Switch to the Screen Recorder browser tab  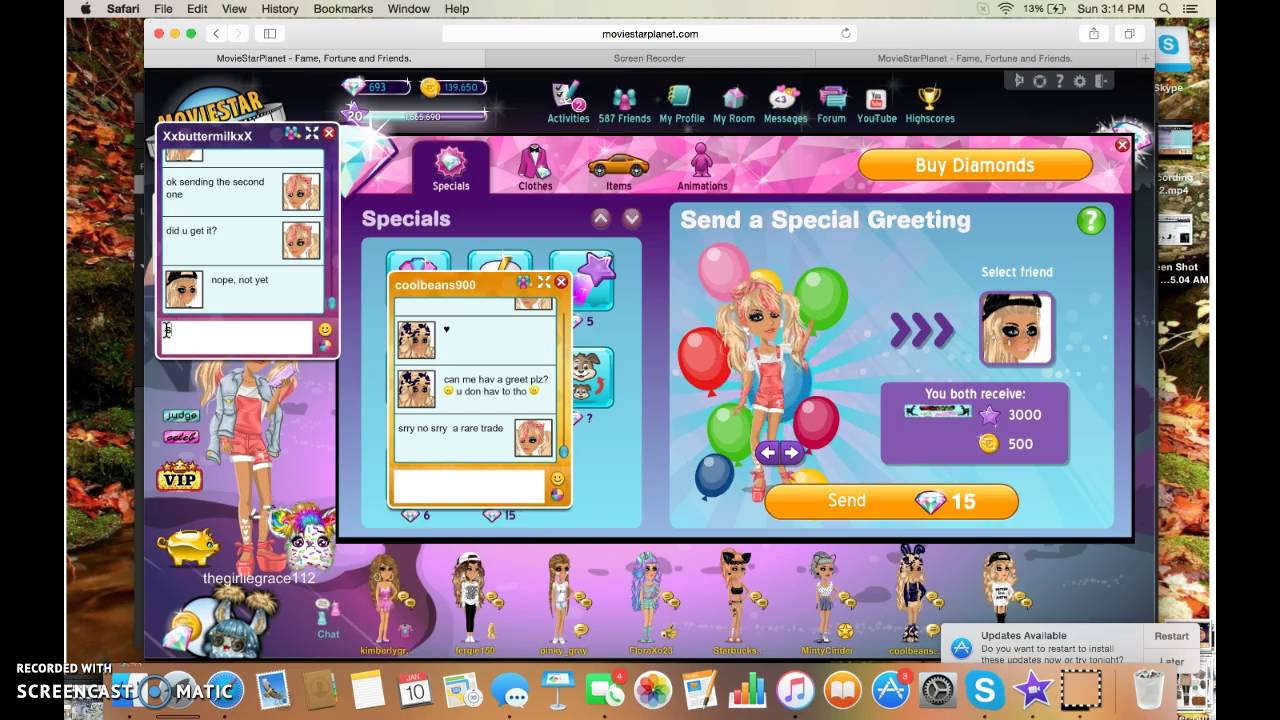tap(649, 58)
